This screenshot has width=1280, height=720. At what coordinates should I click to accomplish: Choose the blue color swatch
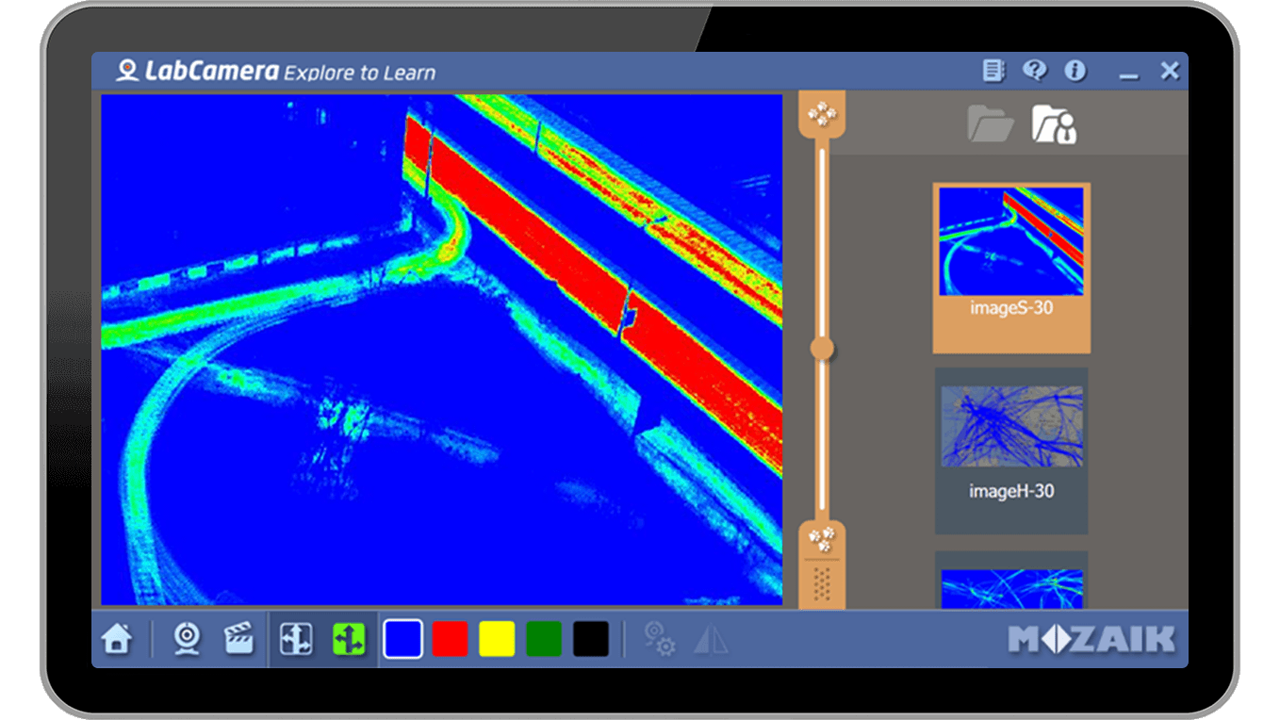[x=402, y=639]
